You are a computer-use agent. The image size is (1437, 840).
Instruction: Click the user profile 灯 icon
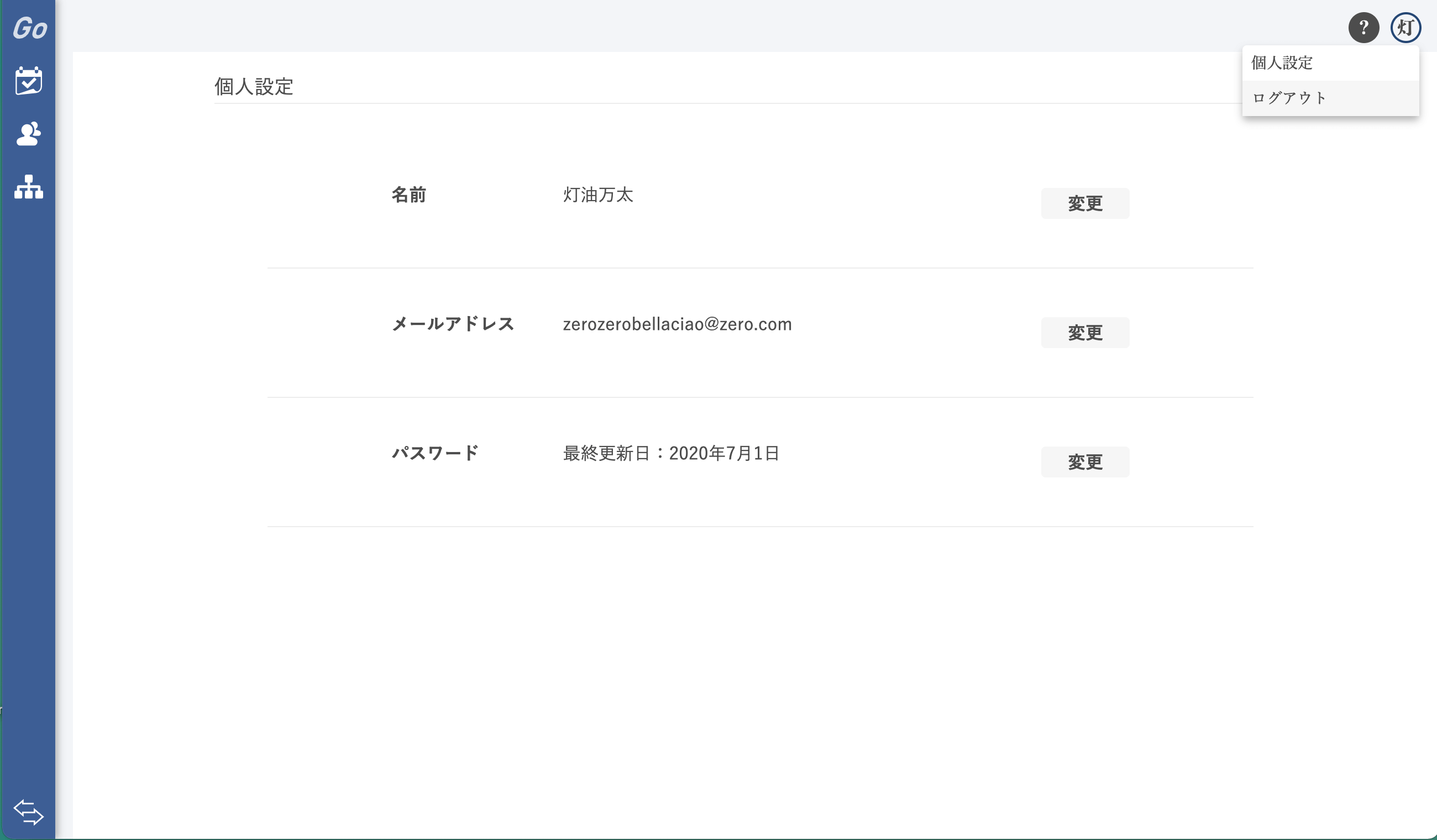(x=1405, y=26)
